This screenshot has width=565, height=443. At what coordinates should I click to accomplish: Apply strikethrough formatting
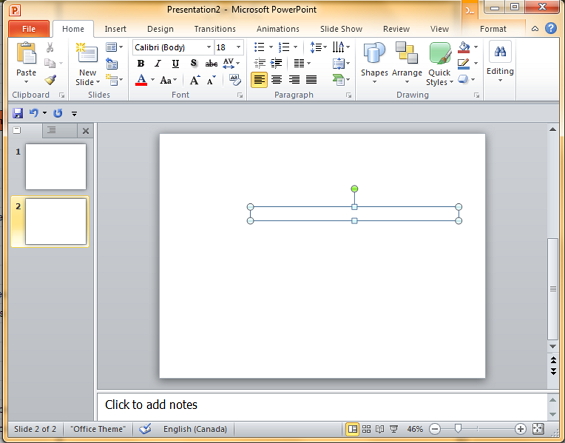212,64
